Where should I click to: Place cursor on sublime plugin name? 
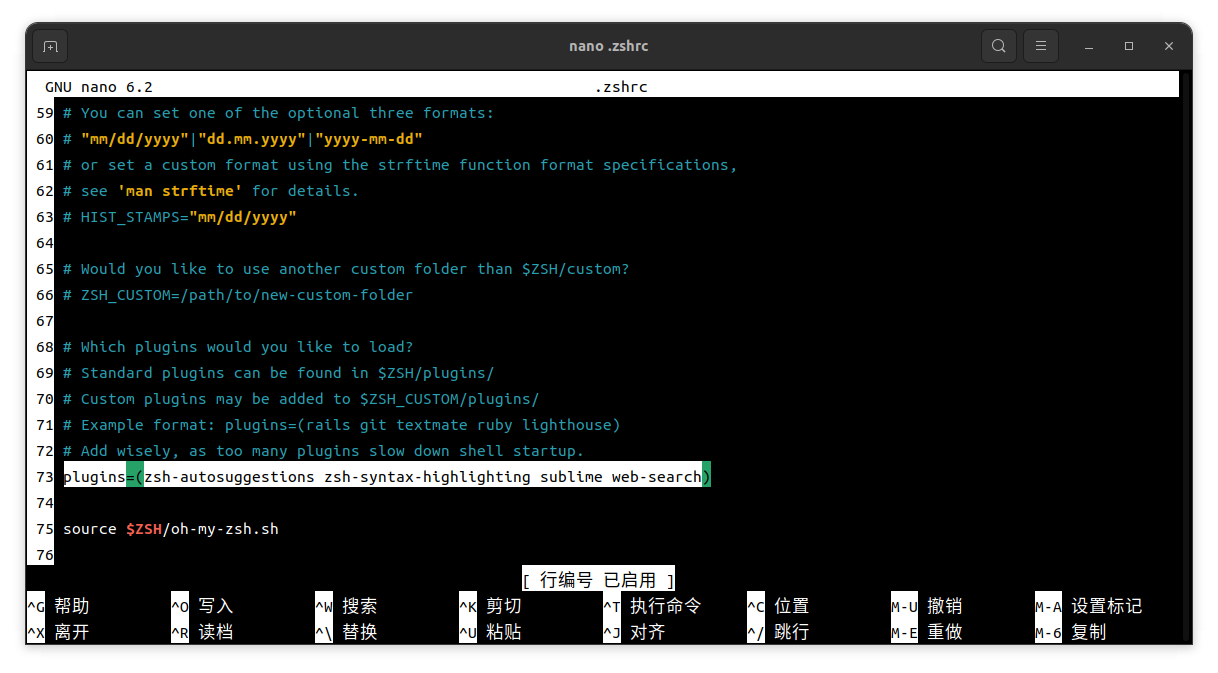click(x=571, y=477)
